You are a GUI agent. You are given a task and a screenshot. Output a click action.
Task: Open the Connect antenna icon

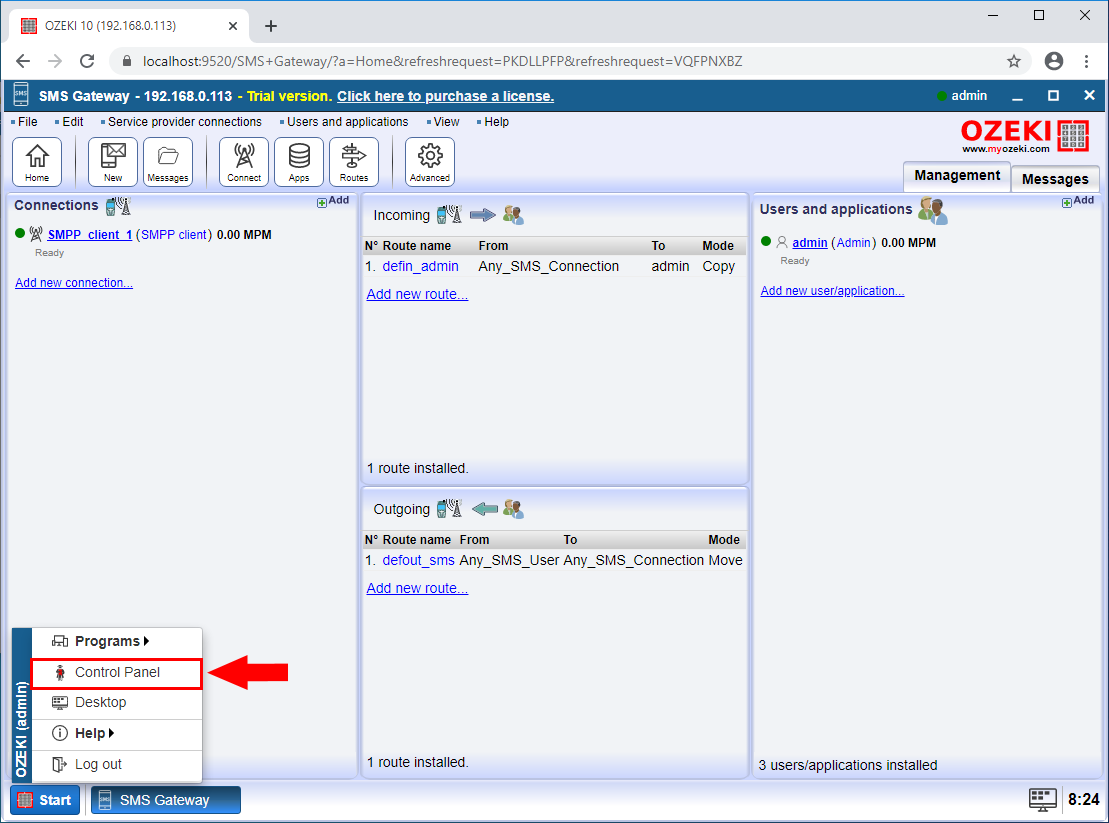click(x=243, y=160)
